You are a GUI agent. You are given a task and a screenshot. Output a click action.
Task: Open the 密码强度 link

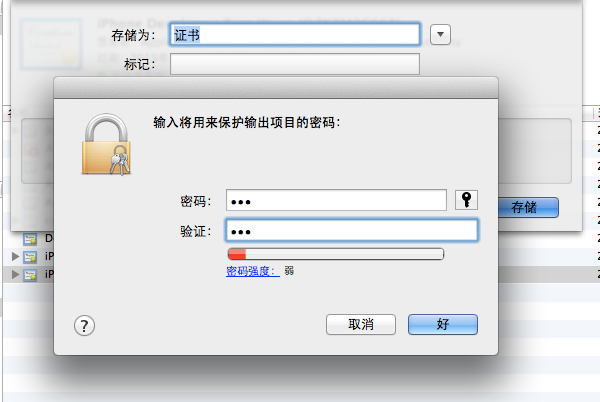click(x=253, y=271)
